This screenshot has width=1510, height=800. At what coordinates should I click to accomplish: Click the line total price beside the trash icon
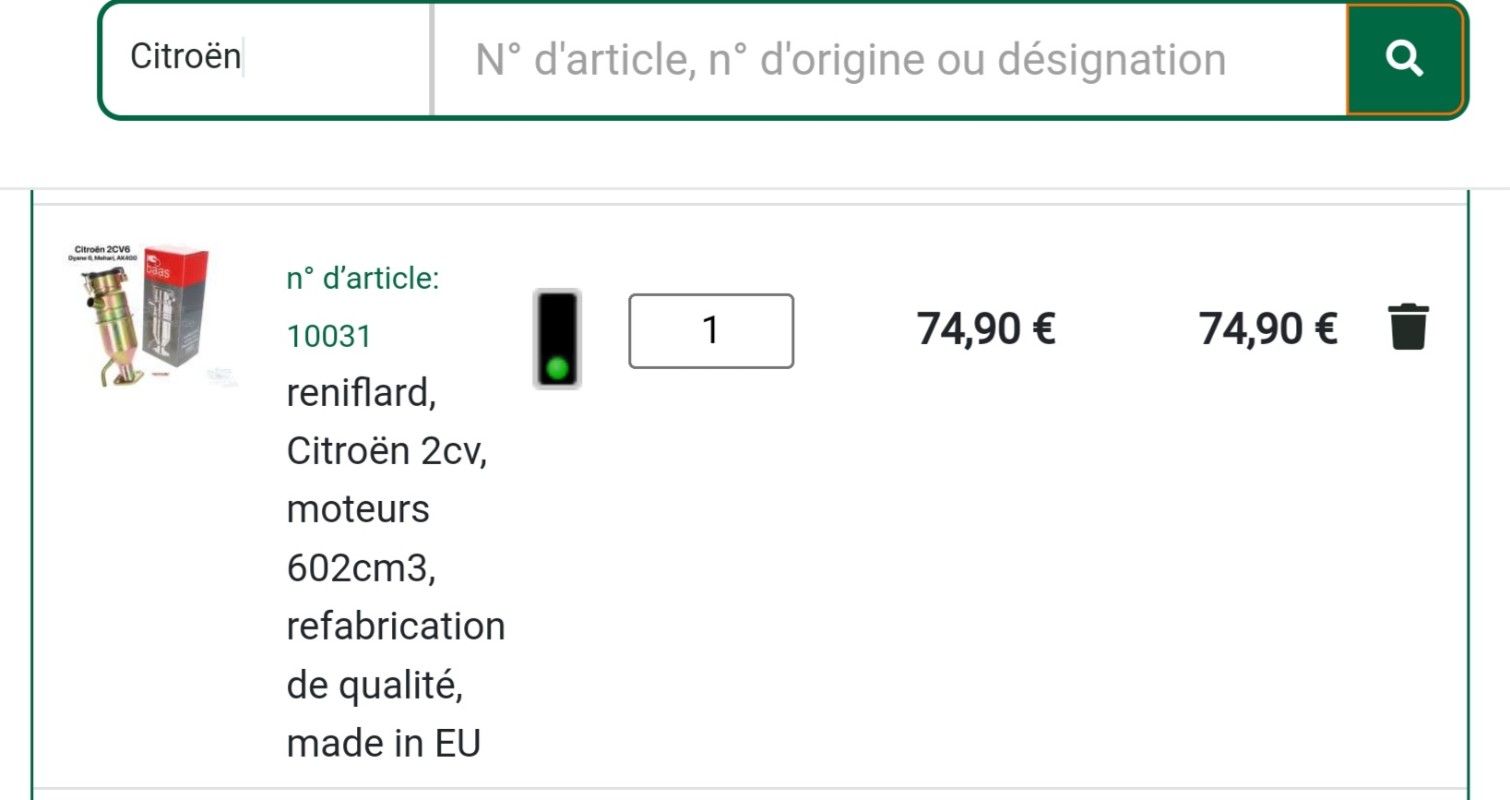point(1268,328)
